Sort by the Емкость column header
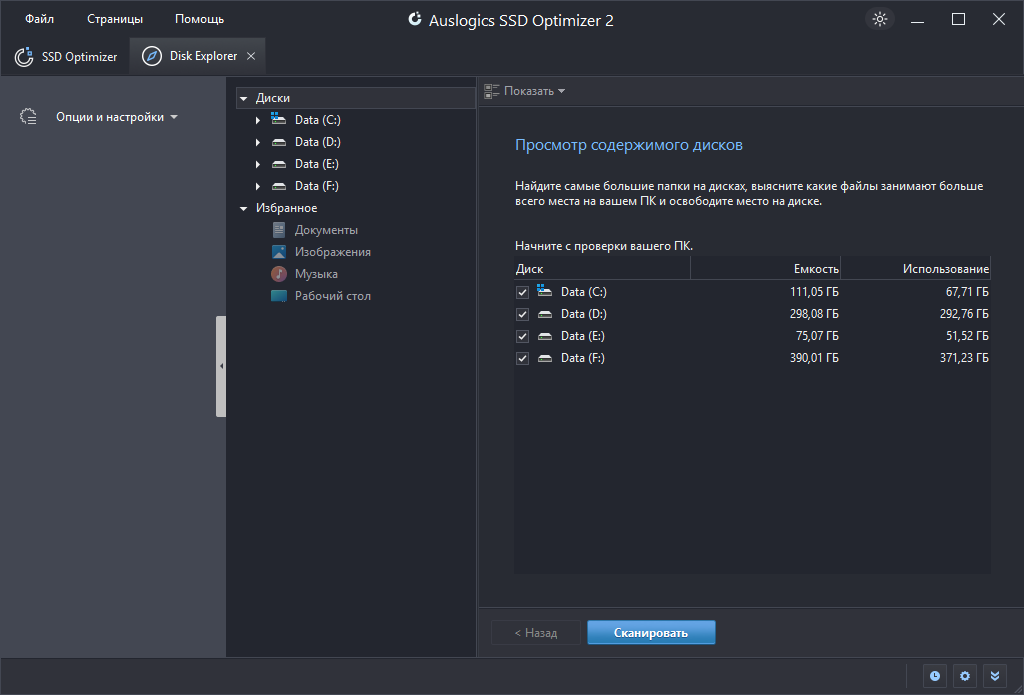The image size is (1024, 695). 765,268
